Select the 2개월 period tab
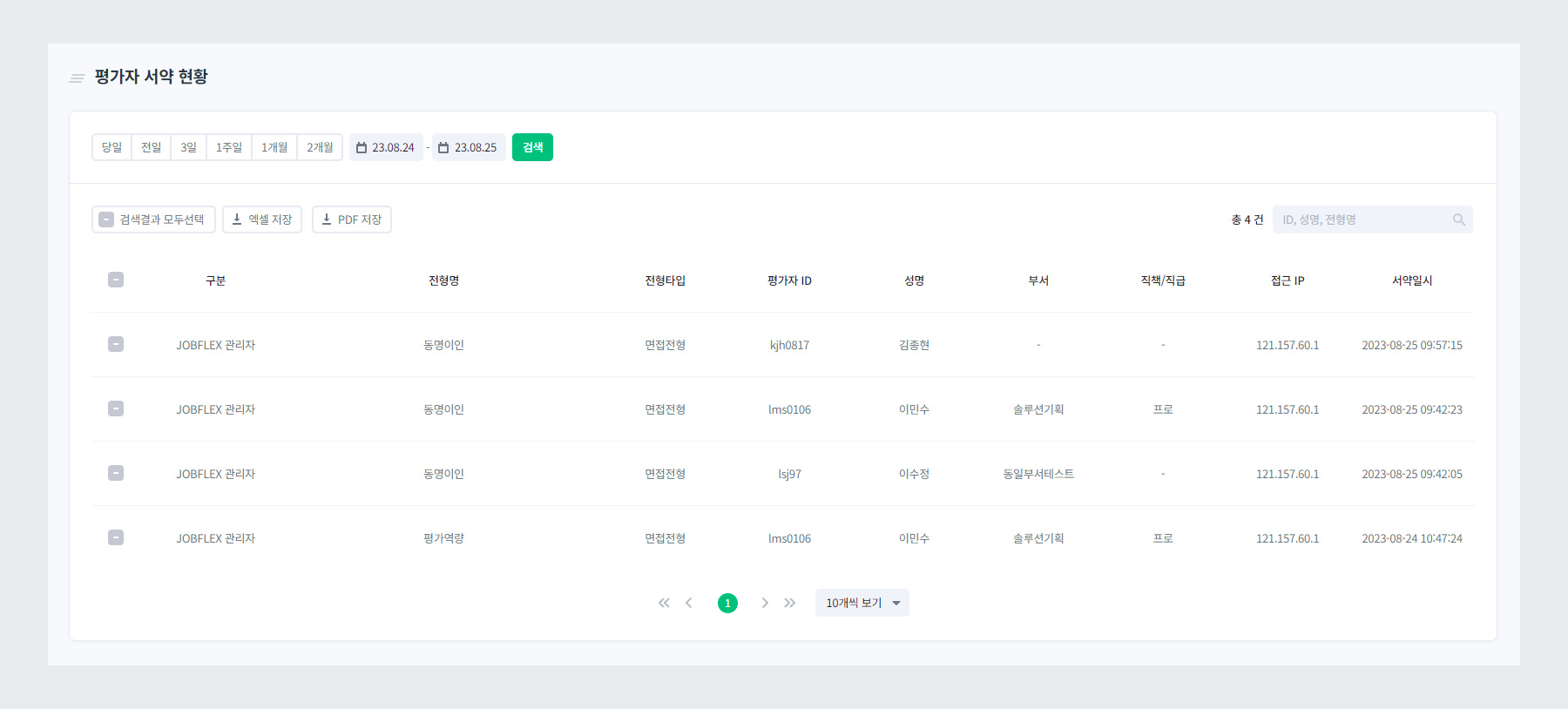 coord(320,147)
